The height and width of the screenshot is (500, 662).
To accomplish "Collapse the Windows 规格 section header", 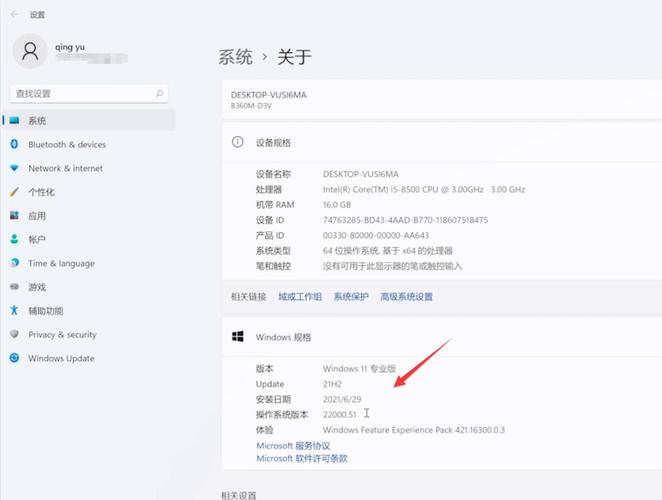I will coord(442,337).
